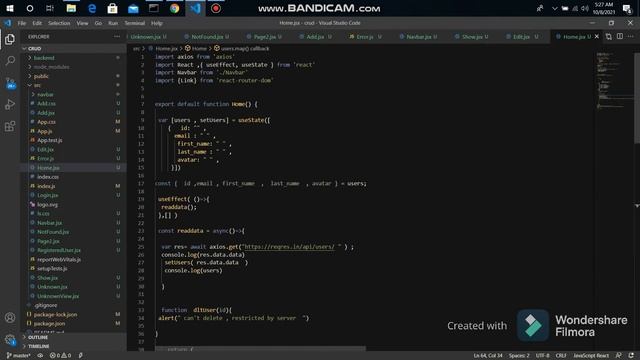
Task: Open Source Control view in activity bar
Action: [10, 83]
